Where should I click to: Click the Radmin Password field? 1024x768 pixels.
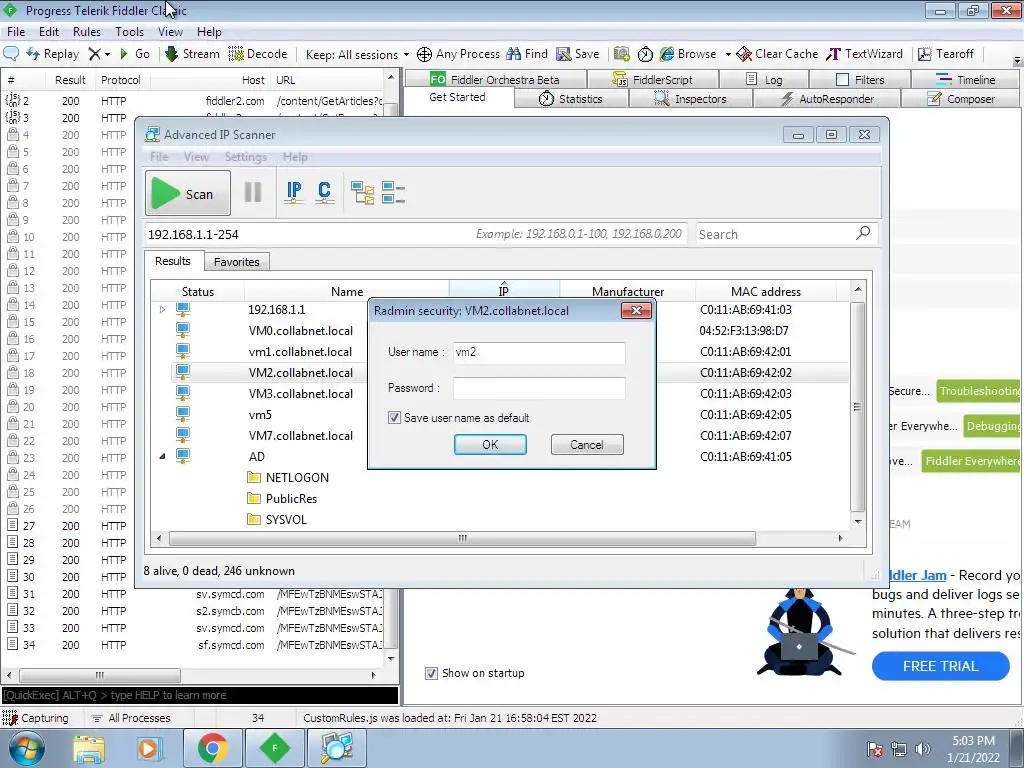(539, 388)
